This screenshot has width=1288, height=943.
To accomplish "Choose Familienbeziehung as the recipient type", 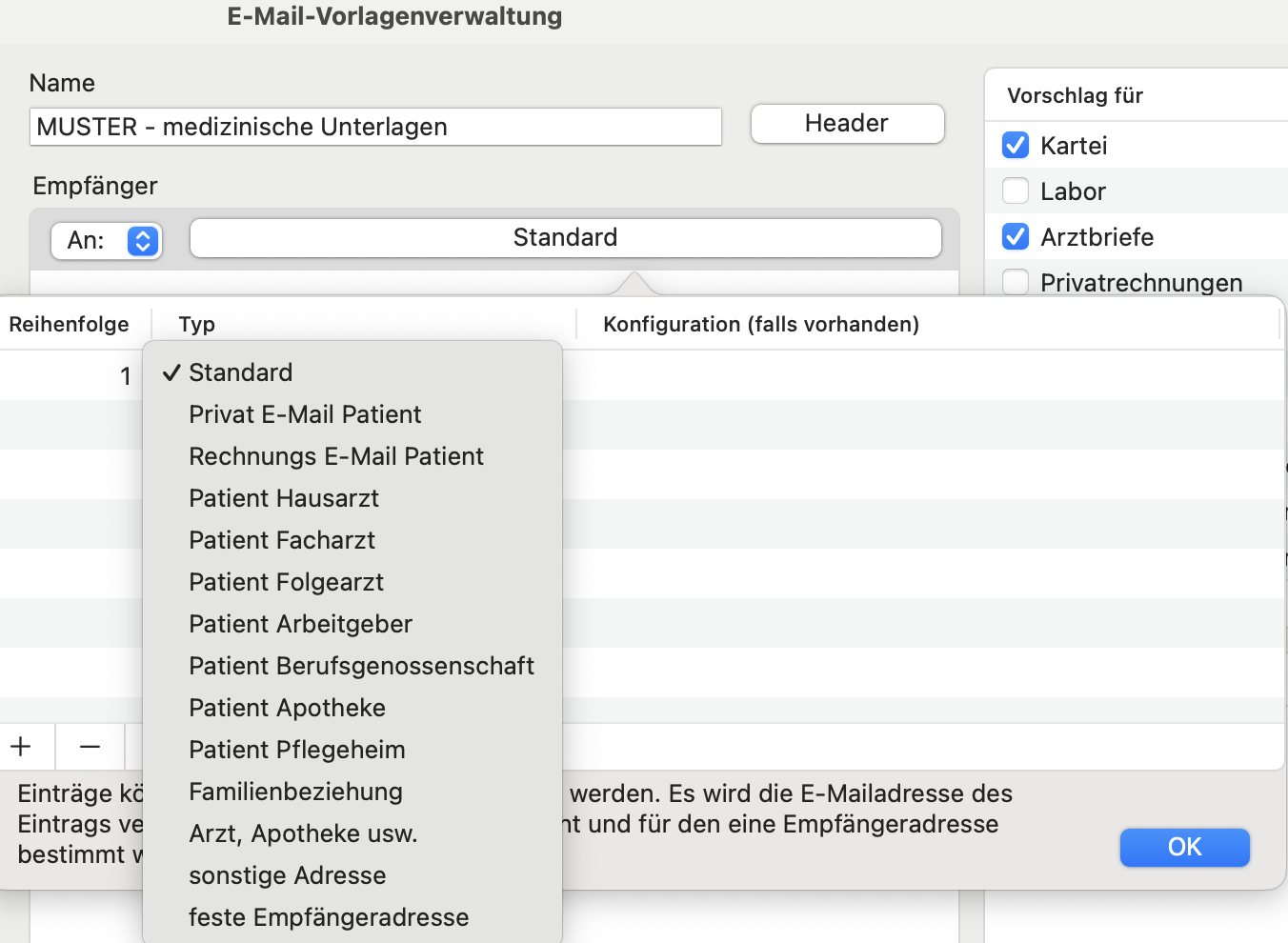I will click(x=295, y=792).
